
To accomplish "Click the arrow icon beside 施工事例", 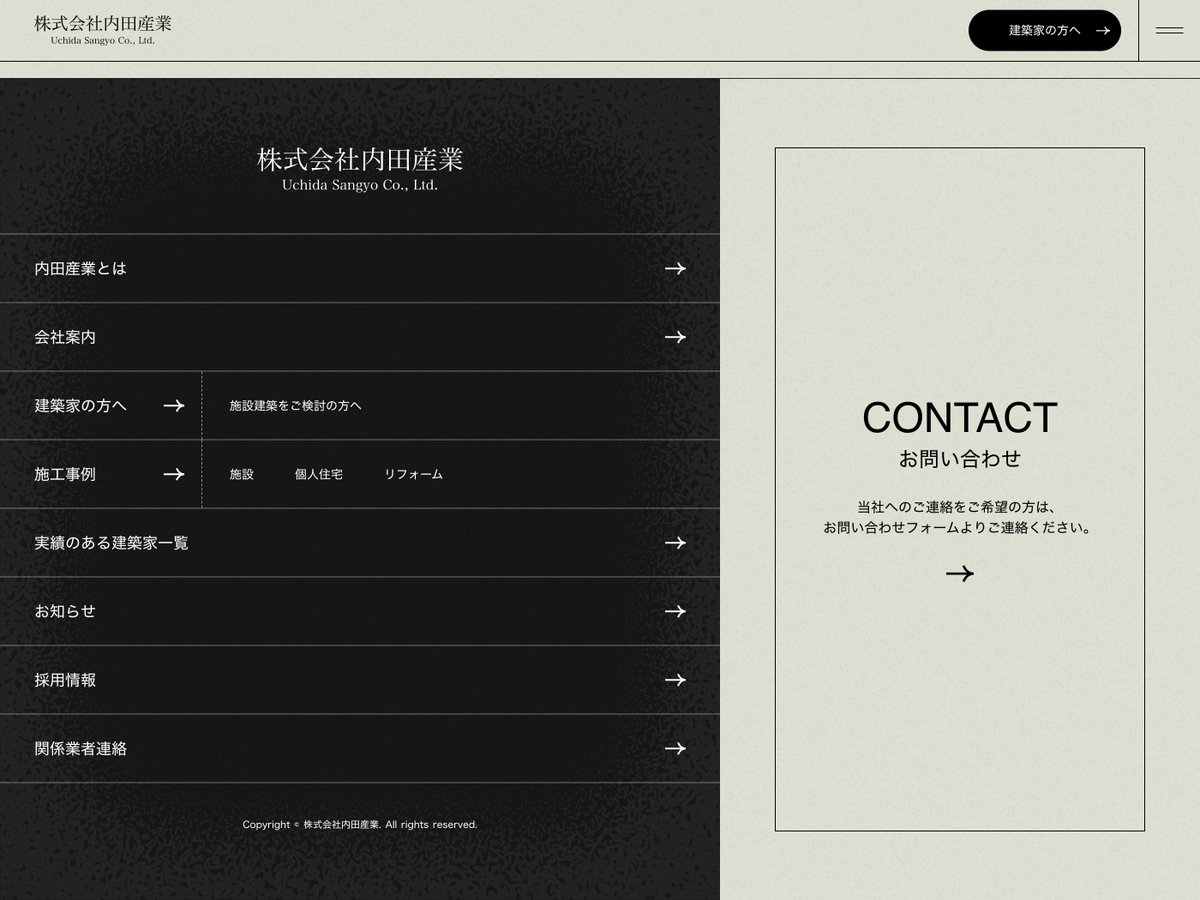I will click(172, 474).
